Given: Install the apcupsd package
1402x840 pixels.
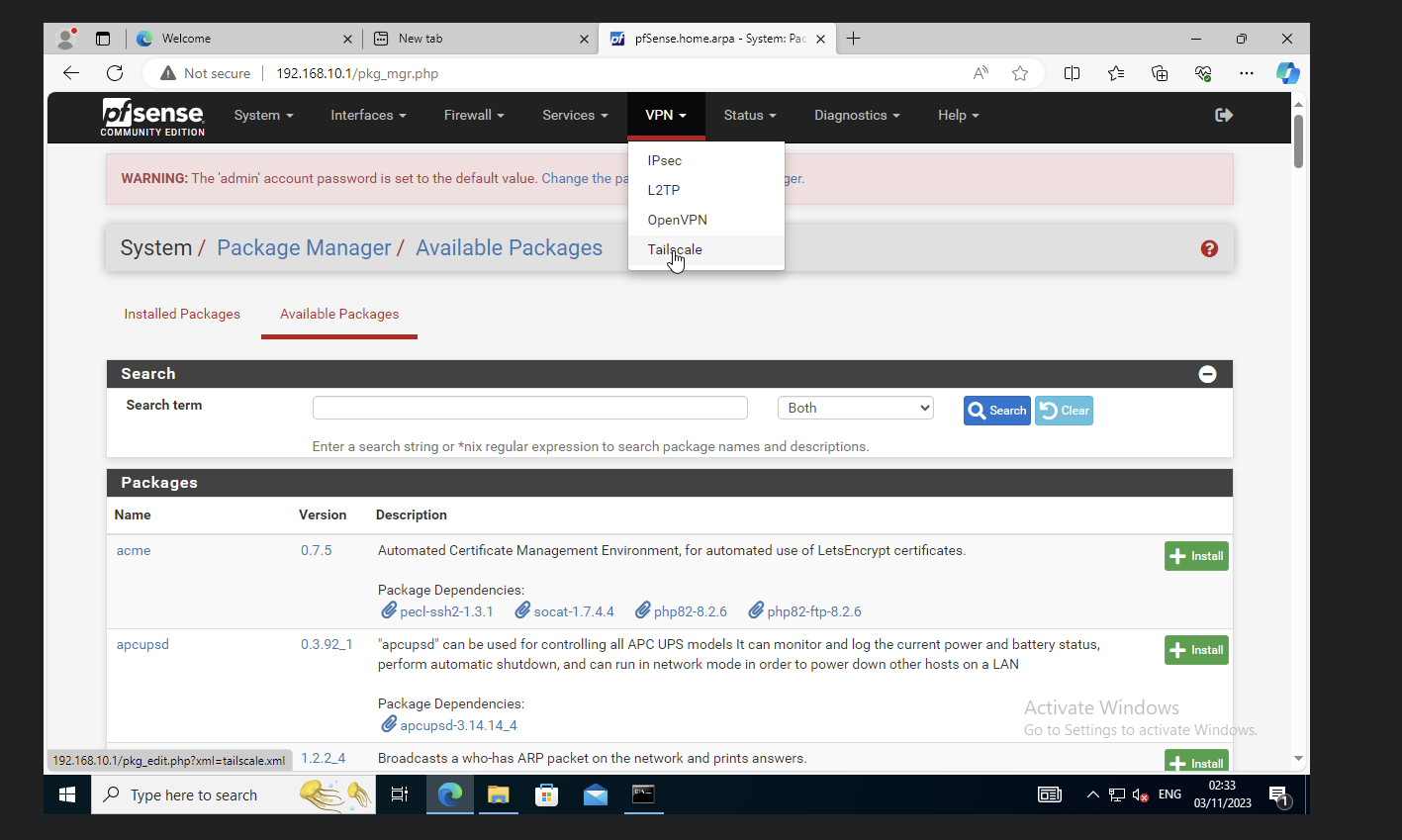Looking at the screenshot, I should pos(1196,650).
